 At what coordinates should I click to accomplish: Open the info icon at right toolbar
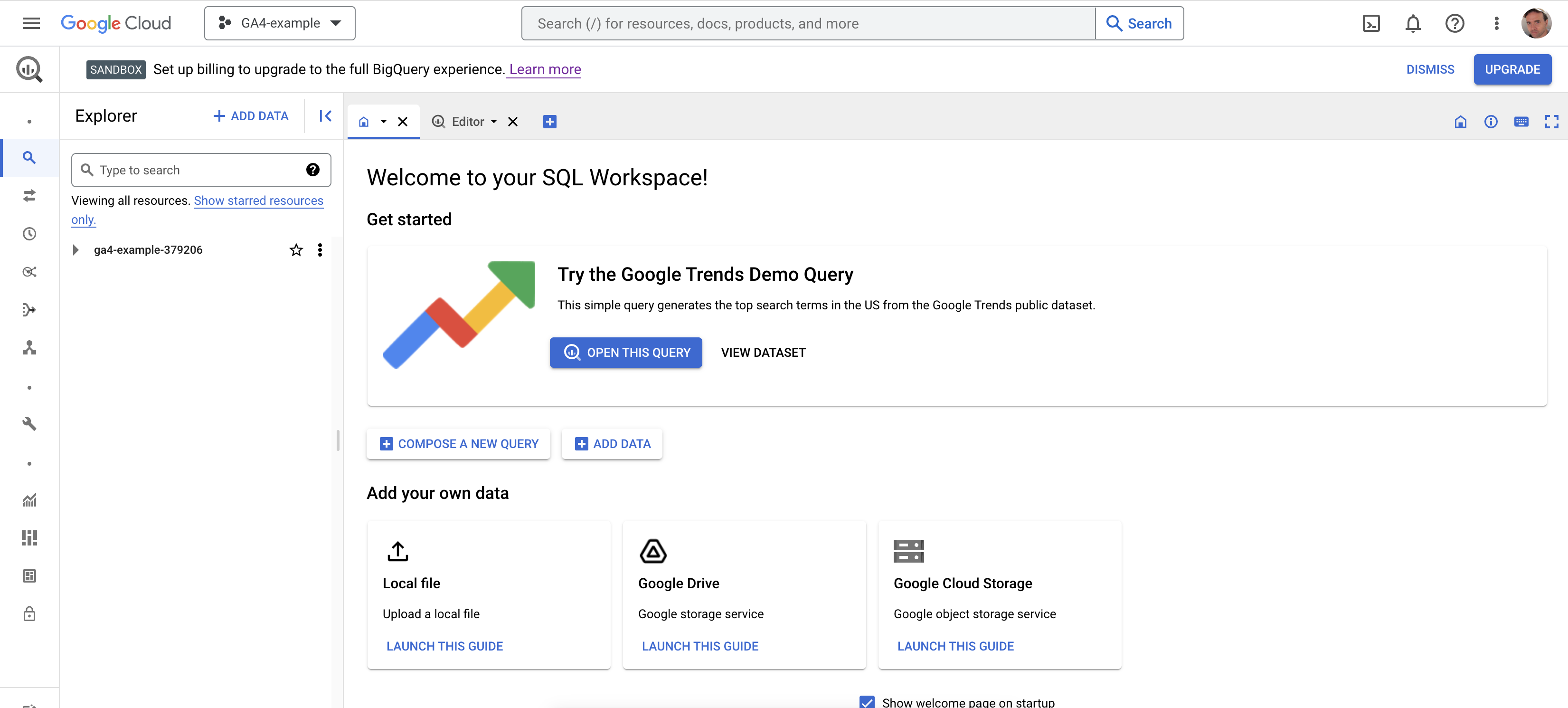coord(1491,122)
